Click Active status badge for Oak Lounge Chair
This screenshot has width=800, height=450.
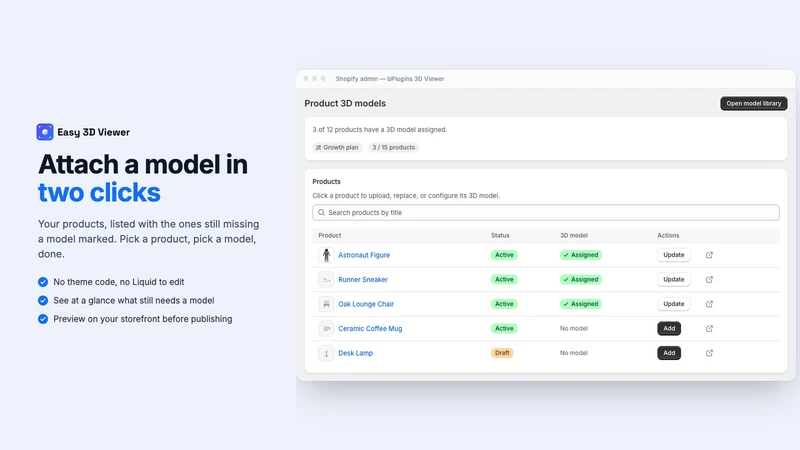504,304
